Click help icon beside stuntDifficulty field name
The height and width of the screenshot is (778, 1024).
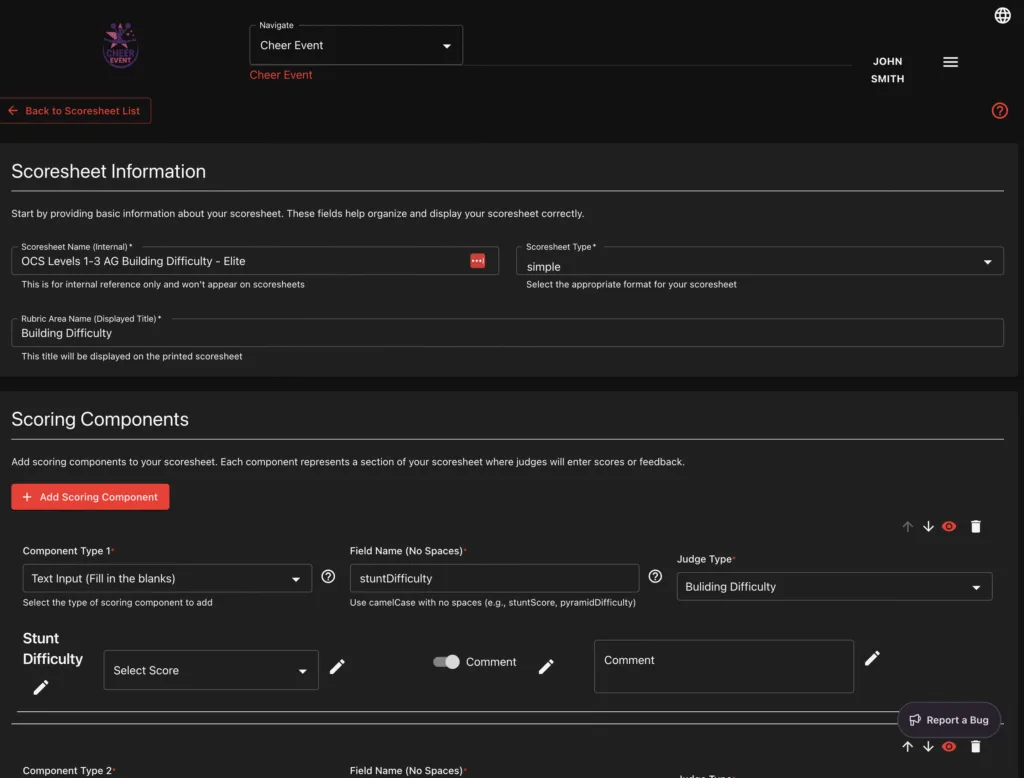point(655,577)
